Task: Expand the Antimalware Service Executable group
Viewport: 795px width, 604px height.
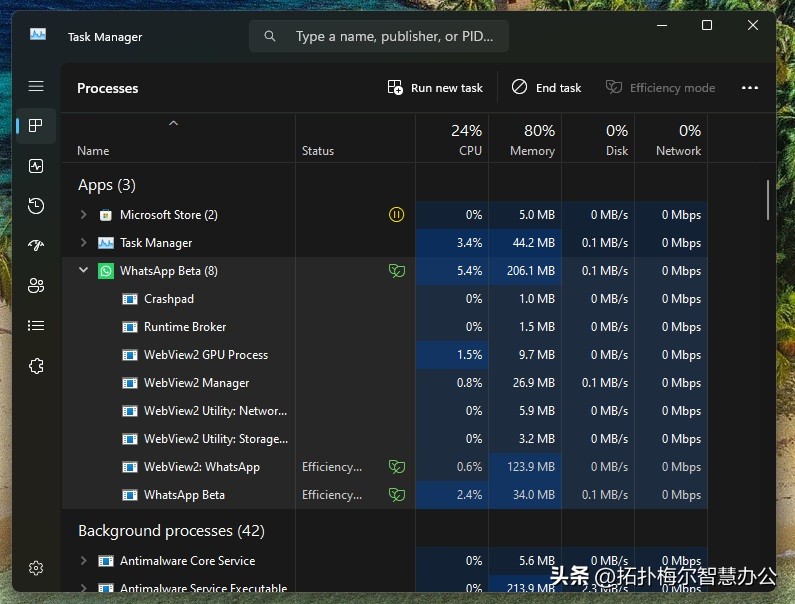Action: [83, 588]
